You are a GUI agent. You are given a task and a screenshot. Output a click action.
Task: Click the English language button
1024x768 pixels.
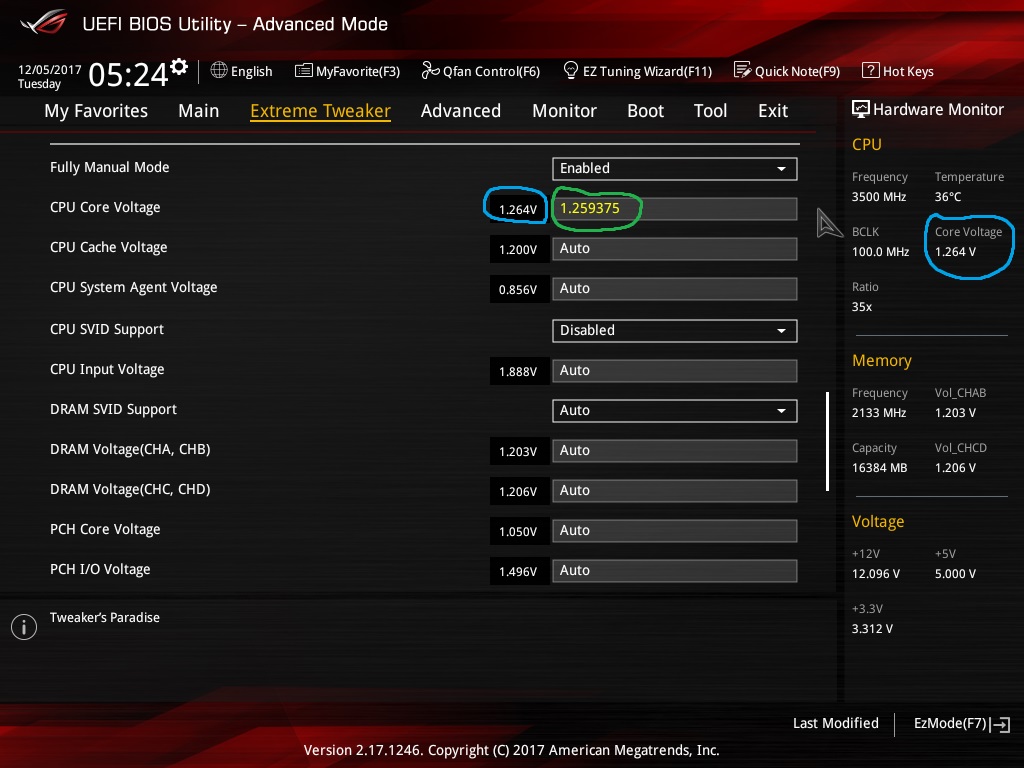251,71
